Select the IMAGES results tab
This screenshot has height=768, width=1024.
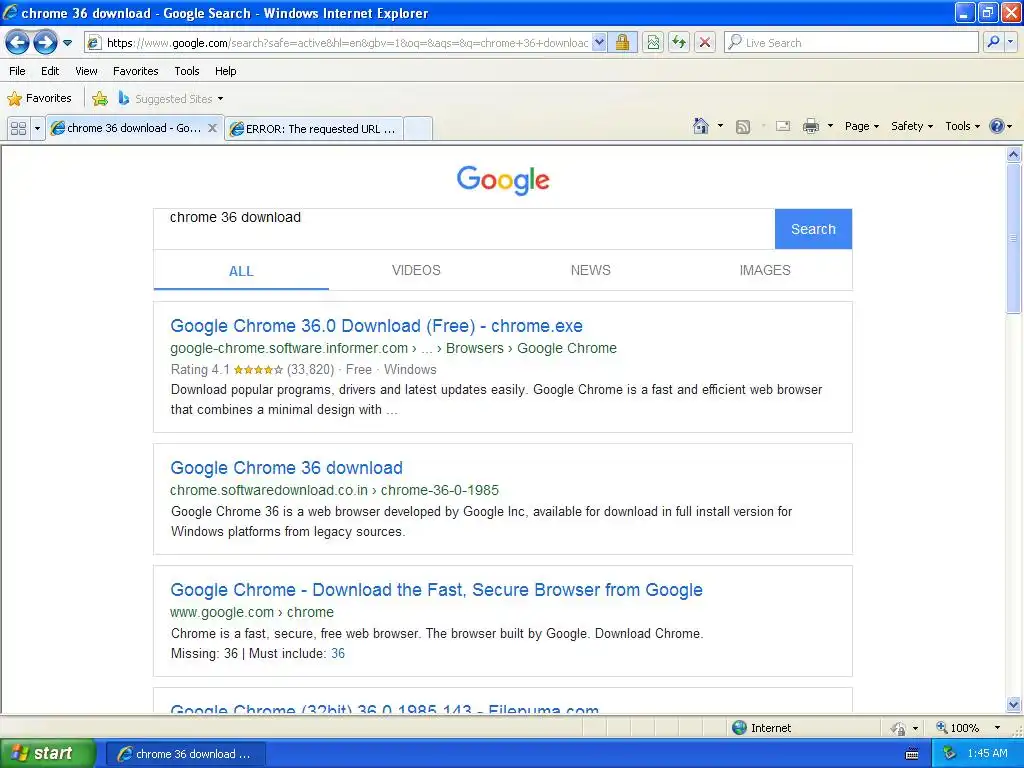(765, 270)
